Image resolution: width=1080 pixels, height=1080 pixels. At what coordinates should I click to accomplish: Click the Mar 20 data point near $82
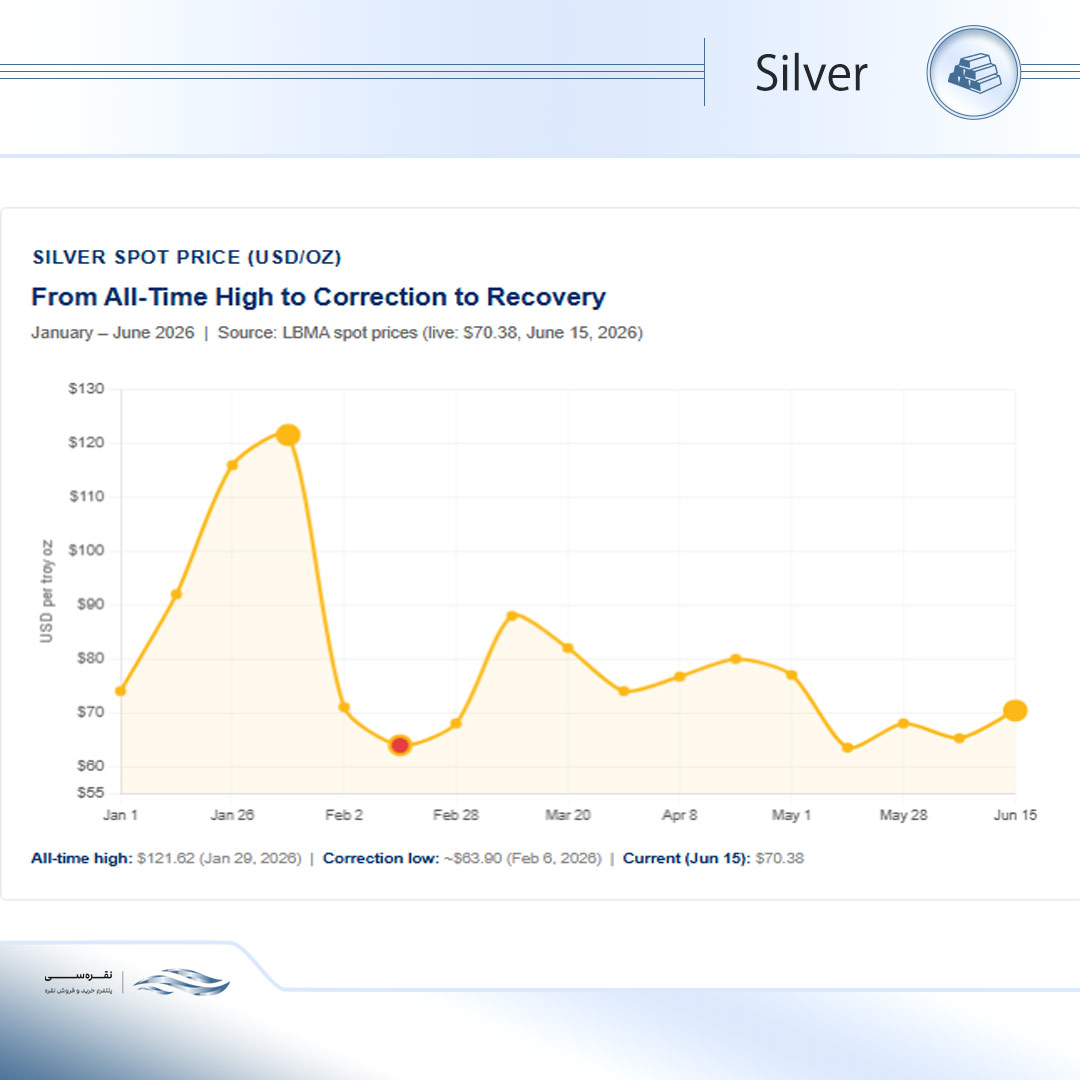point(568,648)
